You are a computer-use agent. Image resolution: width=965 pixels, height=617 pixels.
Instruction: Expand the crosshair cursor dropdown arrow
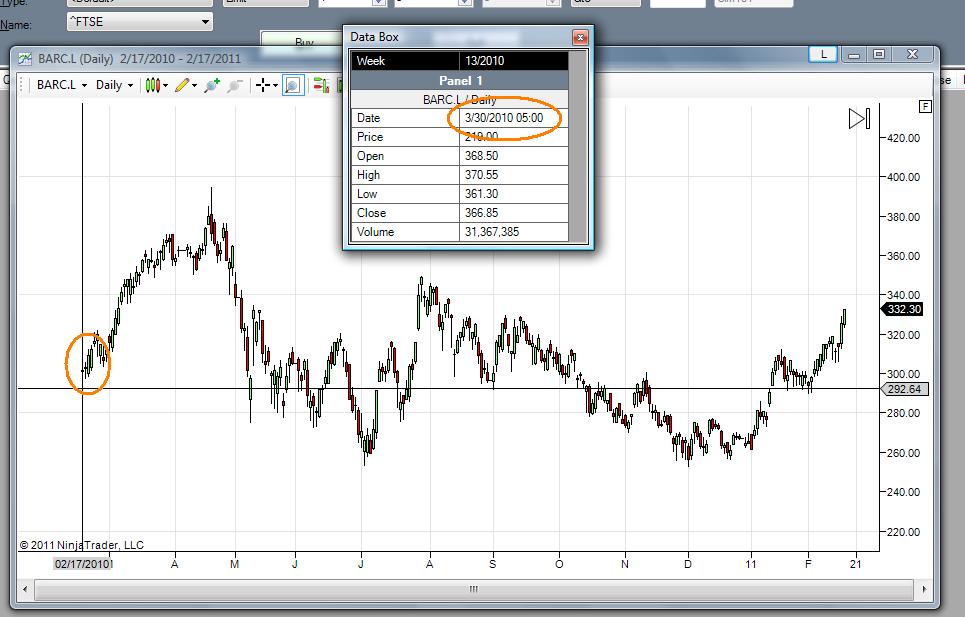coord(276,85)
